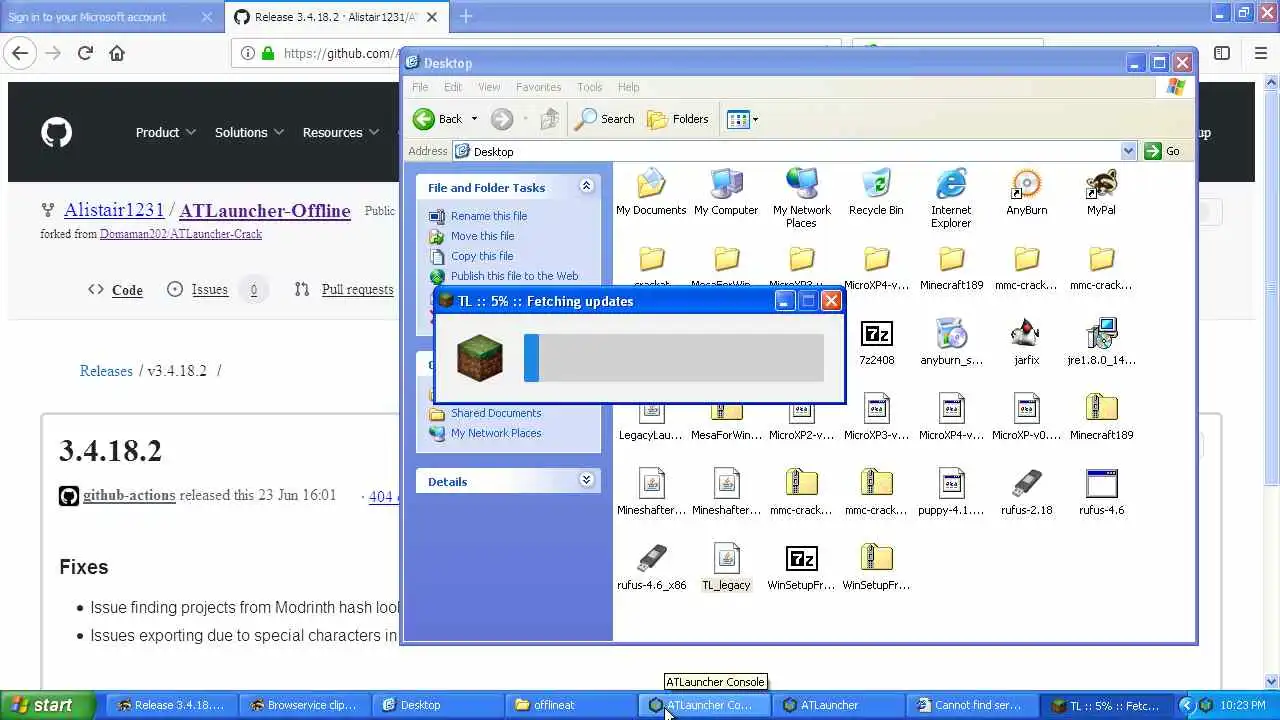Select the jre1.8.0_14... installer icon

point(1101,342)
